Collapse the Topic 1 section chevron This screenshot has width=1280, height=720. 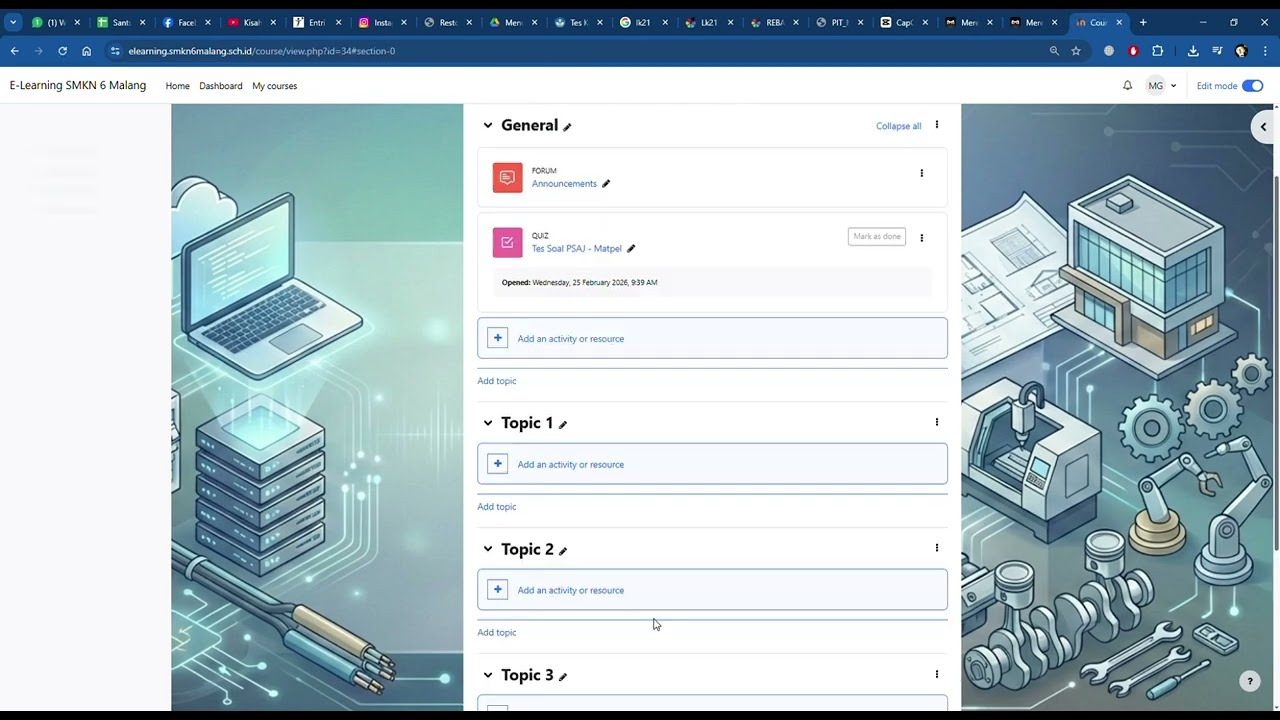488,423
